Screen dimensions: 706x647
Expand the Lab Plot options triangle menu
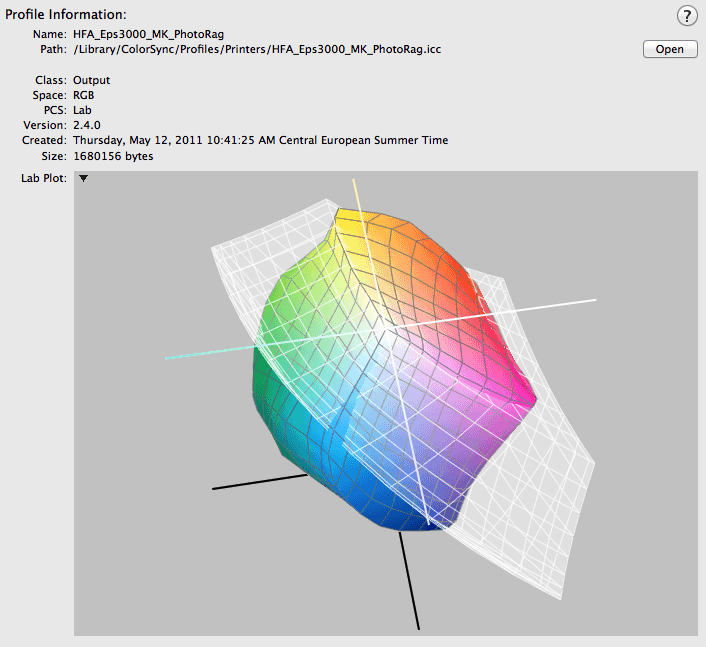point(83,178)
